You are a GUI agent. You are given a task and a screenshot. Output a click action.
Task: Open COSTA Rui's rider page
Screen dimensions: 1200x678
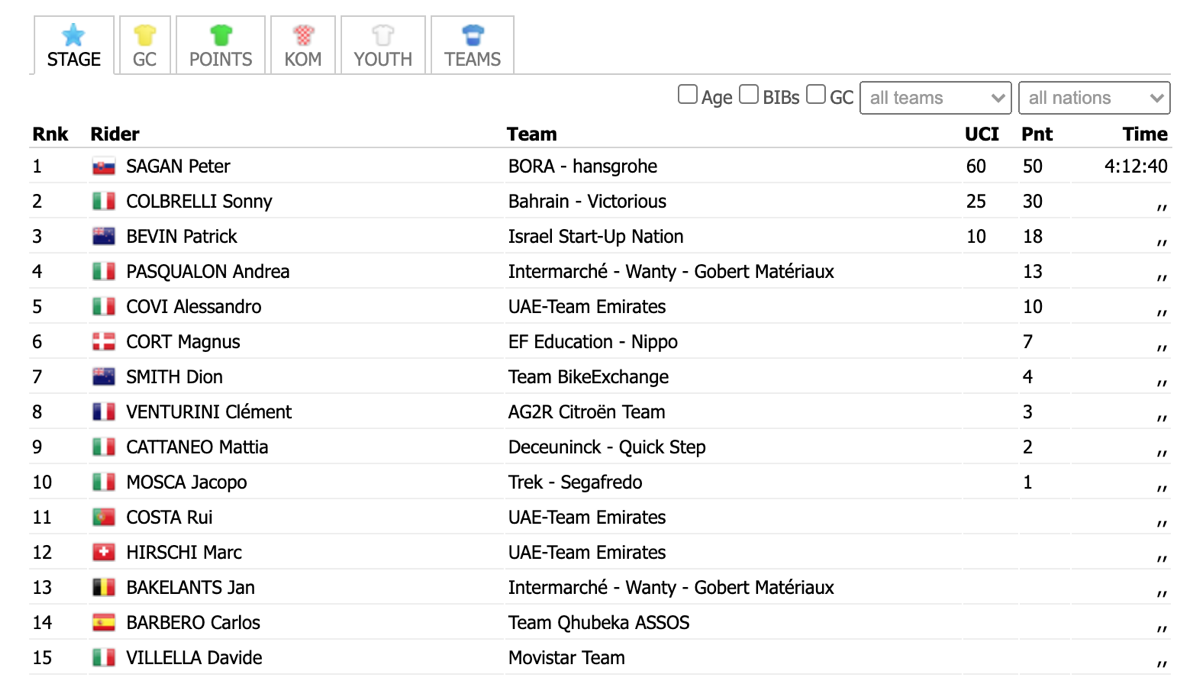pyautogui.click(x=169, y=517)
